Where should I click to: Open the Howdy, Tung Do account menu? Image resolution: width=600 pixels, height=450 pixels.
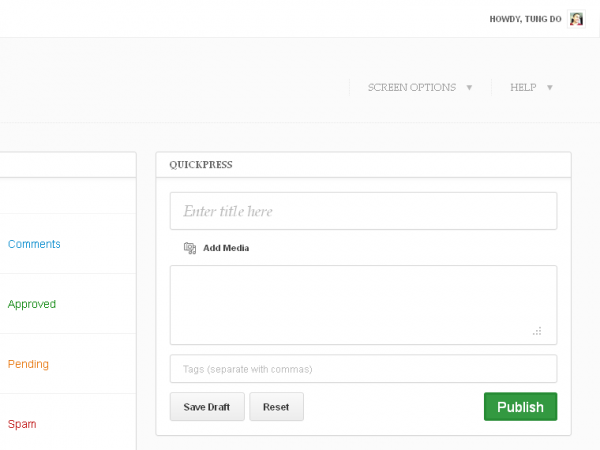point(525,19)
